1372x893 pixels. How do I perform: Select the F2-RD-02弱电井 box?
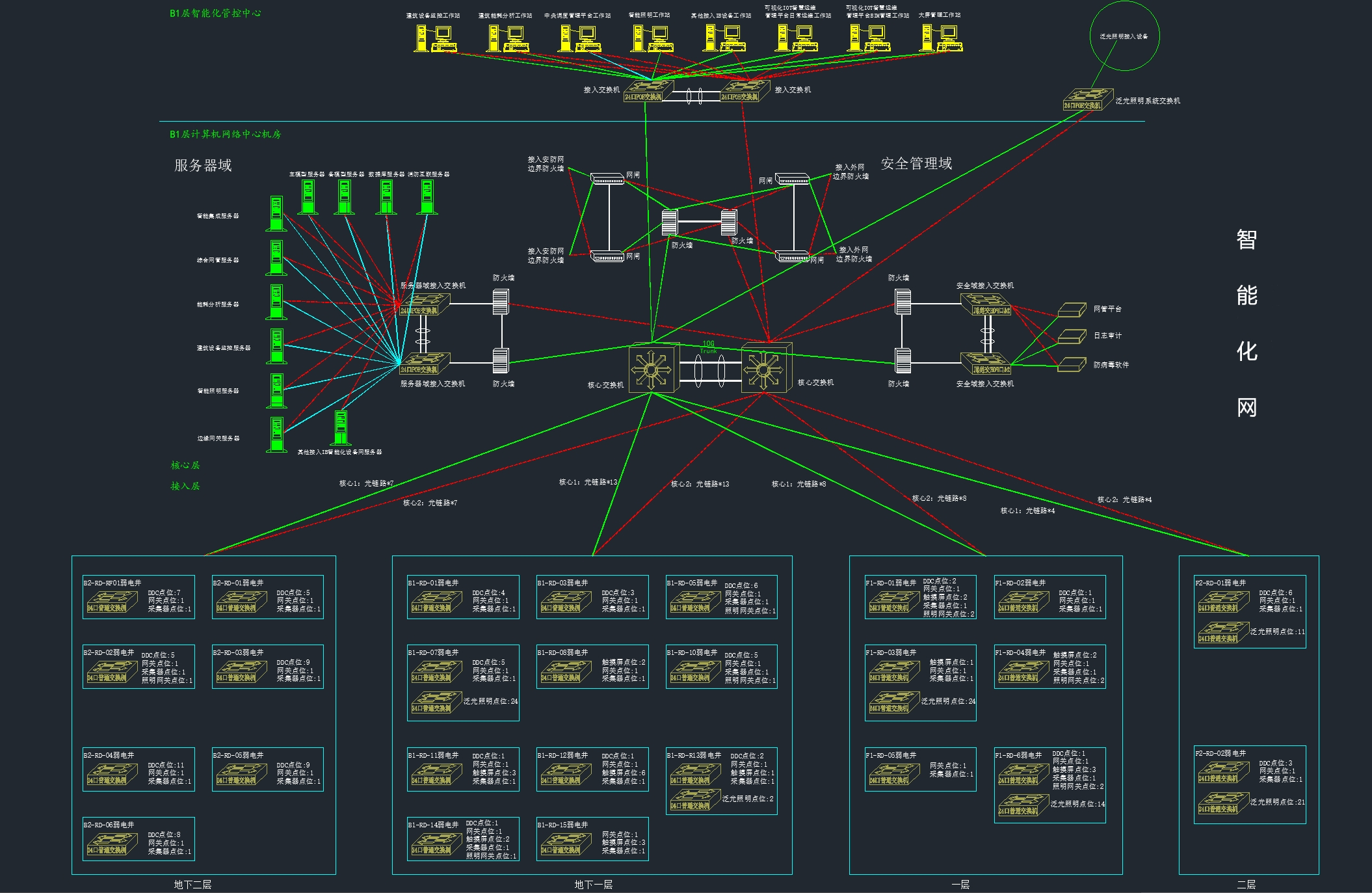point(1249,784)
